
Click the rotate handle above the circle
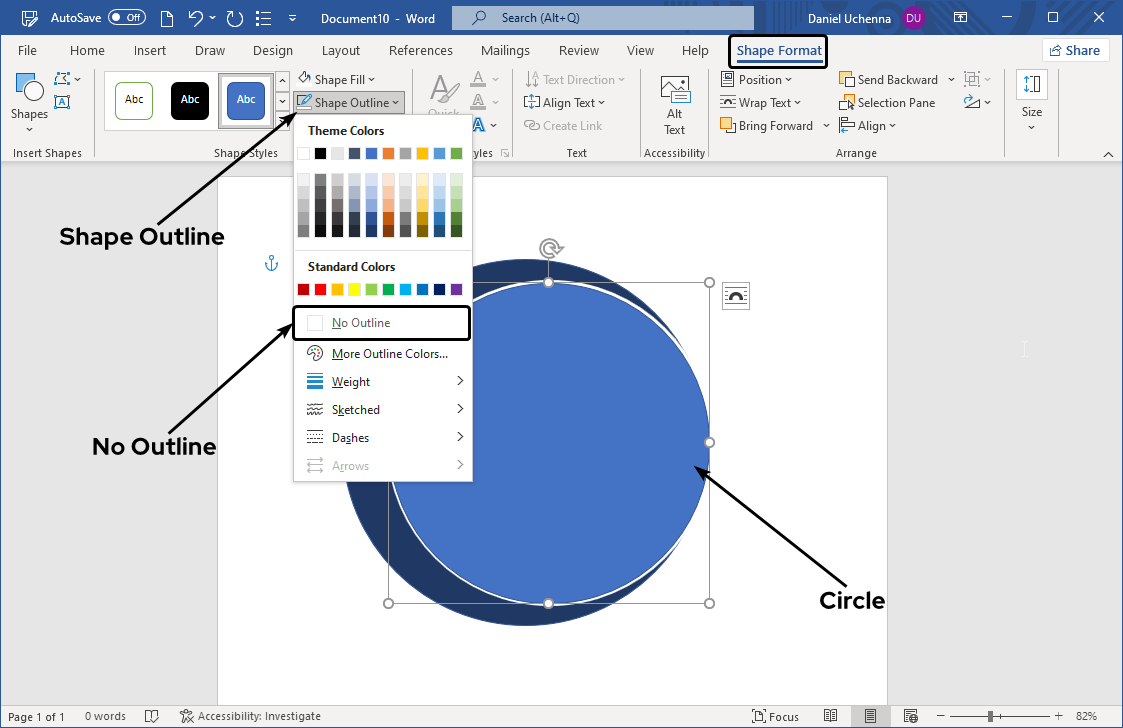[548, 248]
